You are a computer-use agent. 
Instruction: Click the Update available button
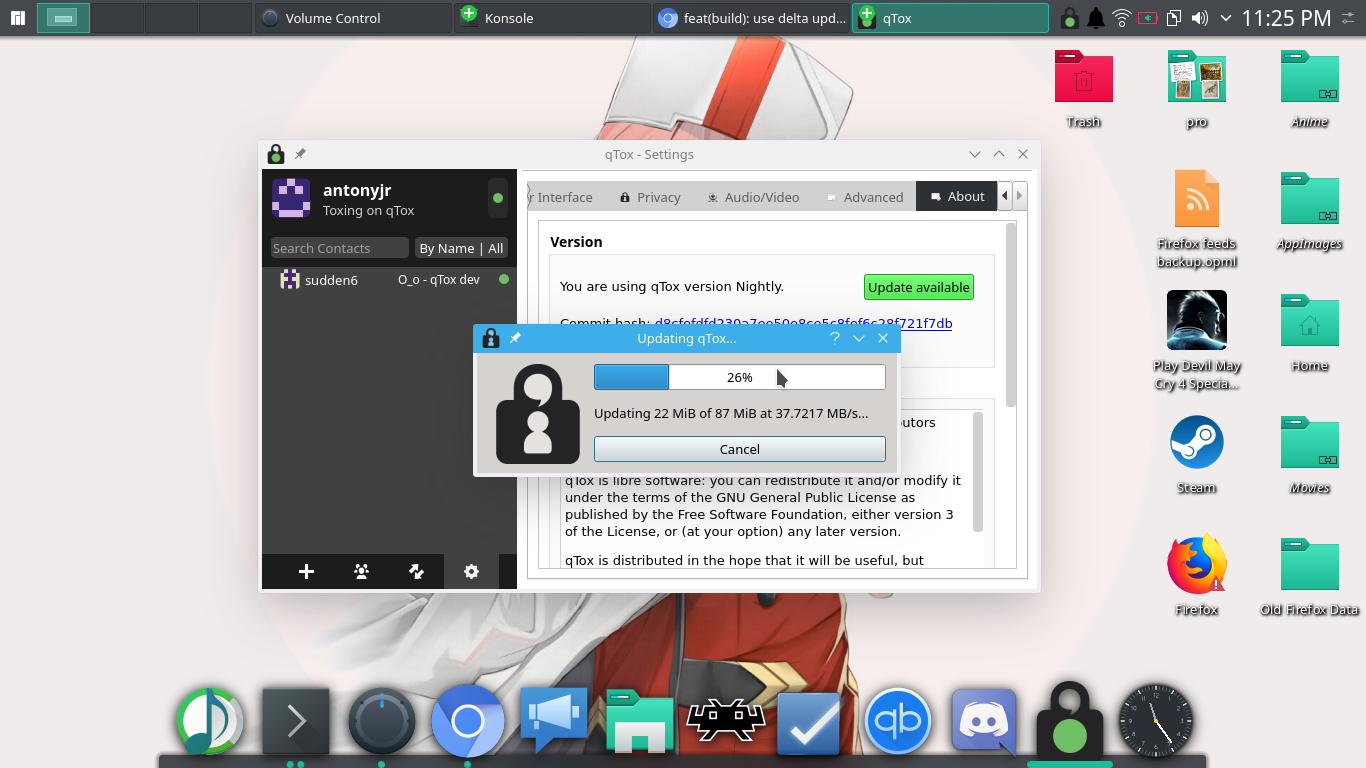918,287
